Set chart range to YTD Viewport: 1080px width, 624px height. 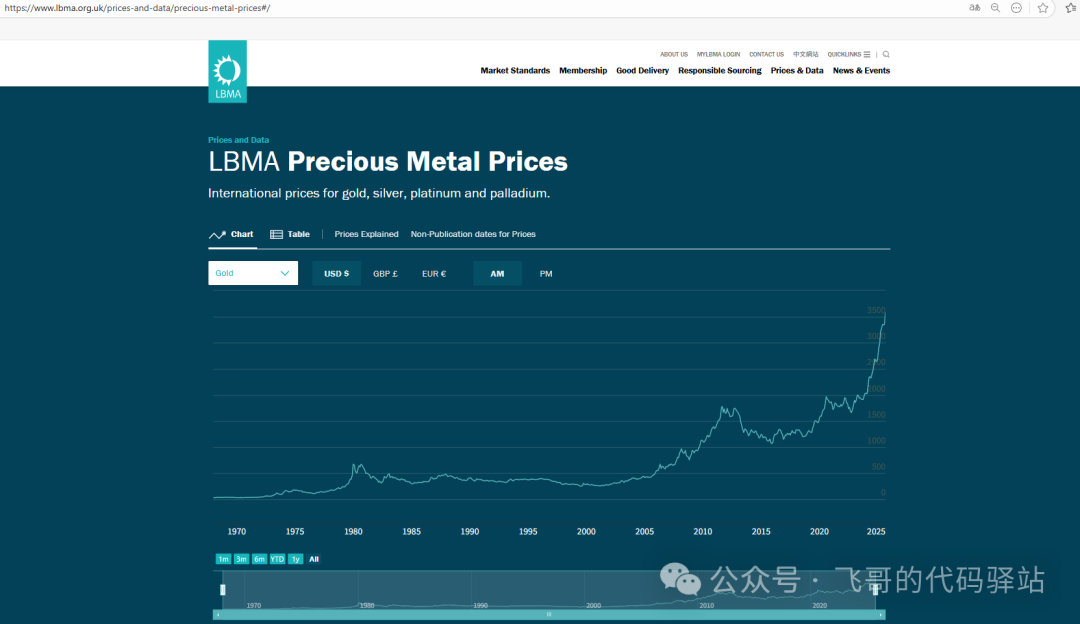277,559
